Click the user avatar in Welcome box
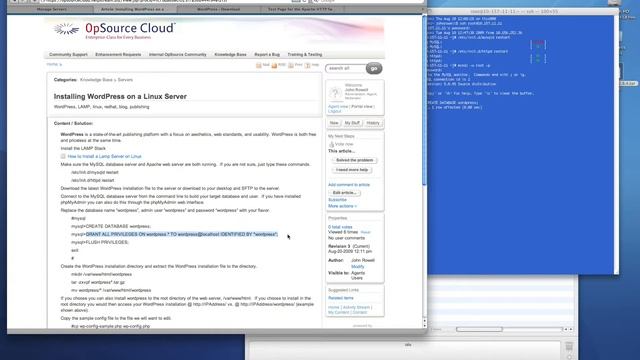 coord(335,92)
